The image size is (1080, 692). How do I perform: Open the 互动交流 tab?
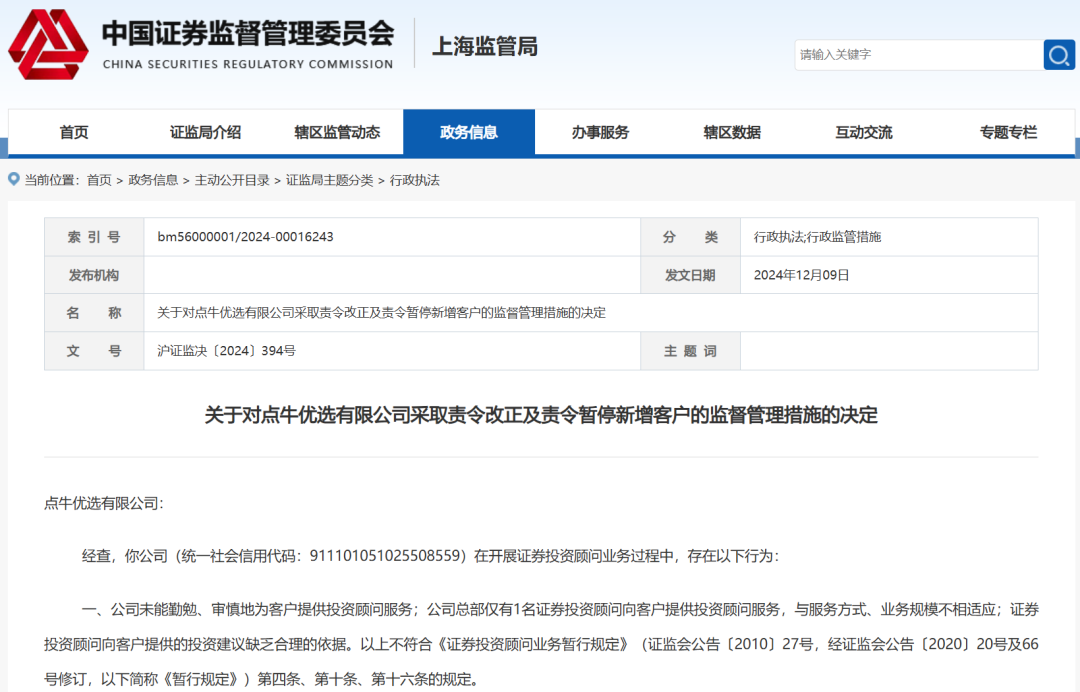coord(864,132)
